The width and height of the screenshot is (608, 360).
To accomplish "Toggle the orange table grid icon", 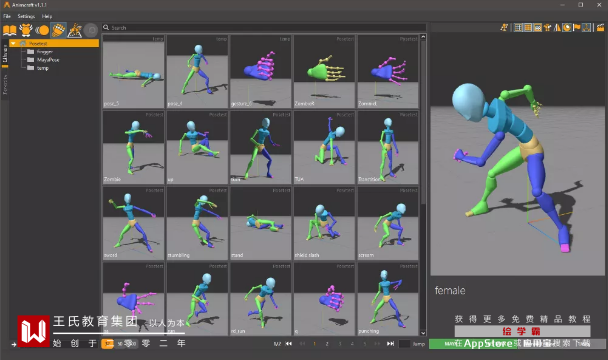I will click(x=528, y=27).
